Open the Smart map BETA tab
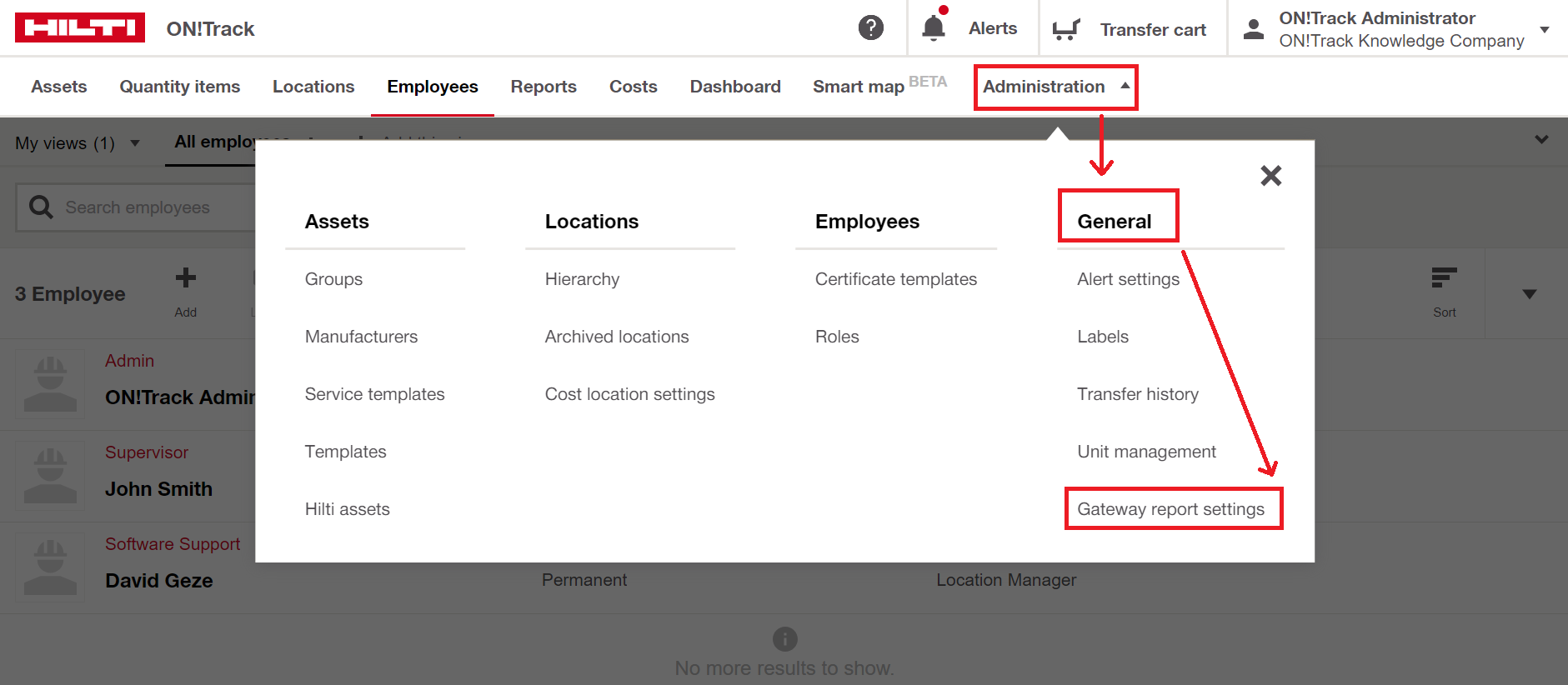 [879, 86]
